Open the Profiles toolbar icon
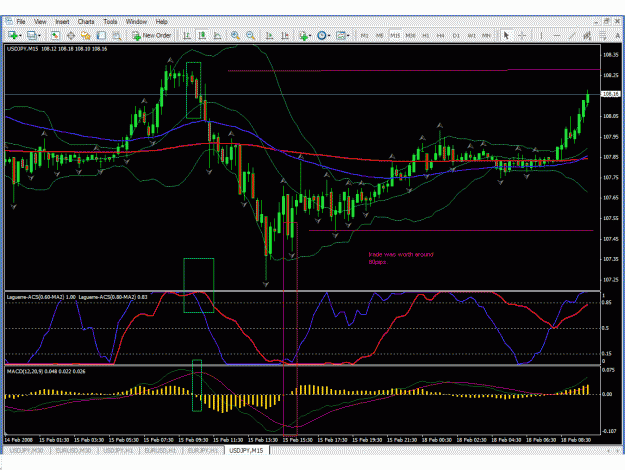 click(x=31, y=35)
